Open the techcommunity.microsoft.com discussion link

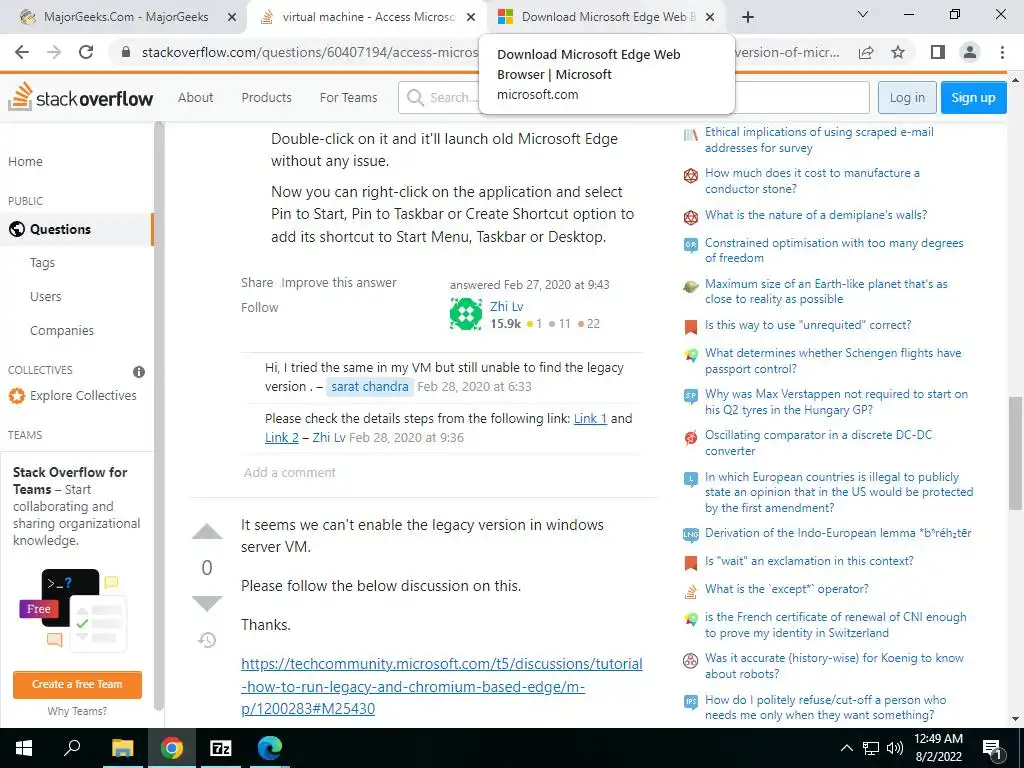(x=441, y=686)
